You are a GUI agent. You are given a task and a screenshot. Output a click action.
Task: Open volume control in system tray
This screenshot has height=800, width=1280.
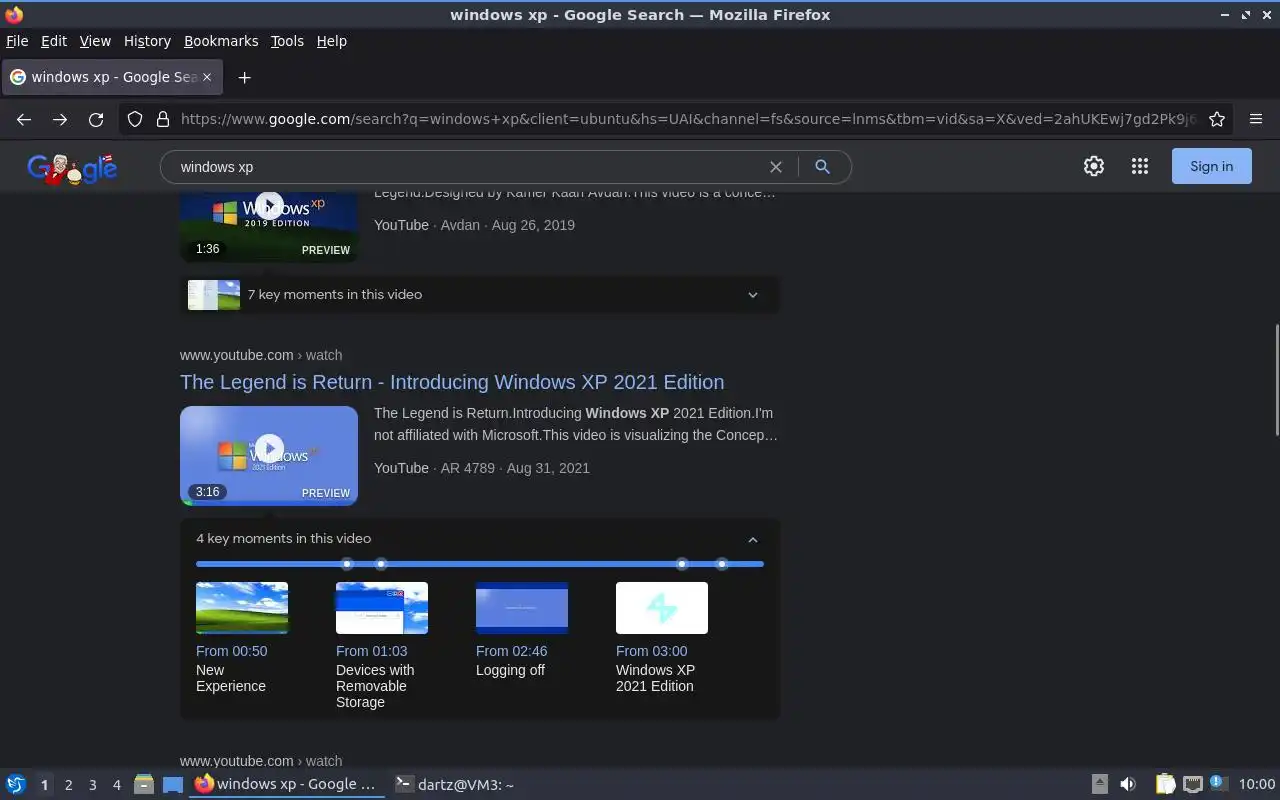point(1128,784)
